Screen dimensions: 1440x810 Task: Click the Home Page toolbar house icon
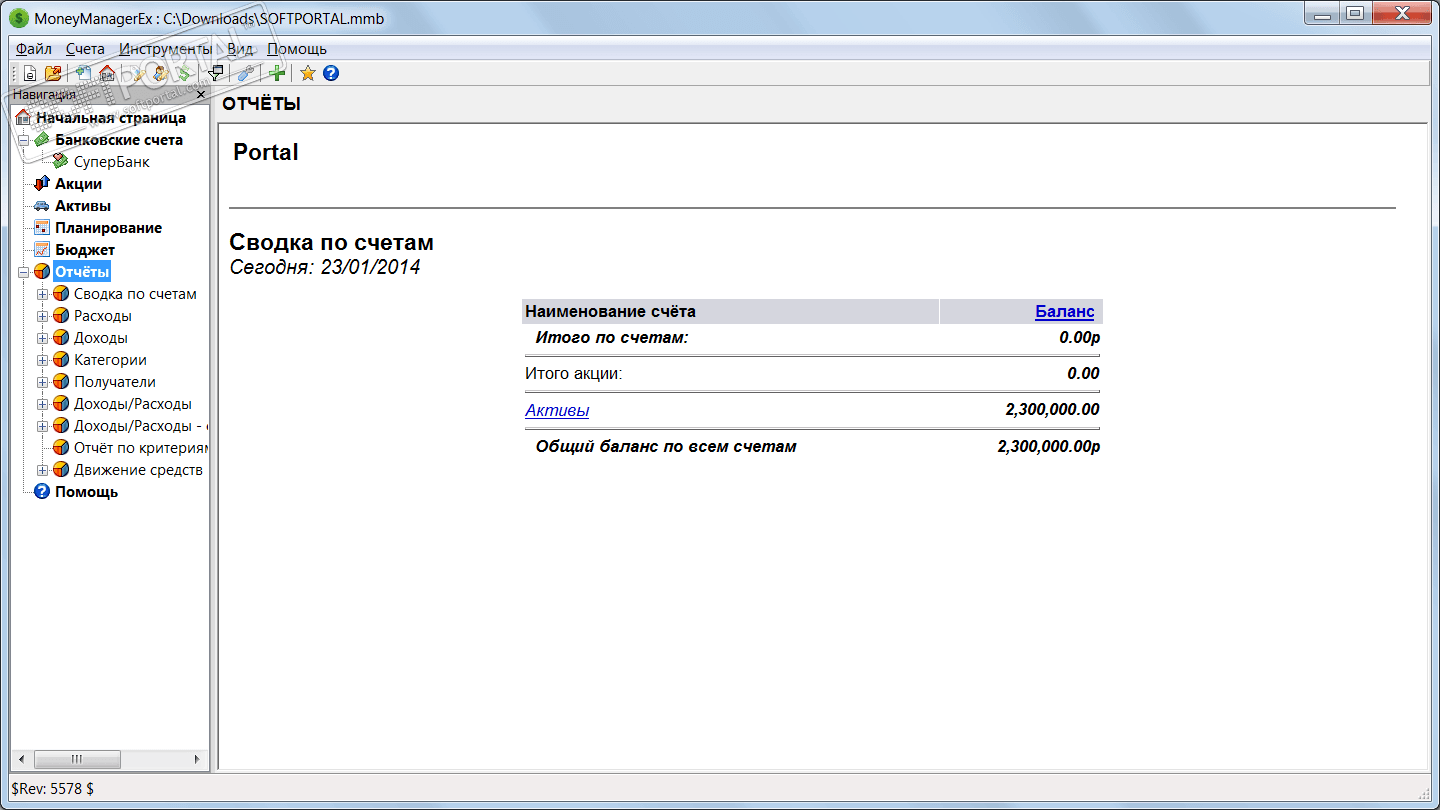click(x=106, y=73)
